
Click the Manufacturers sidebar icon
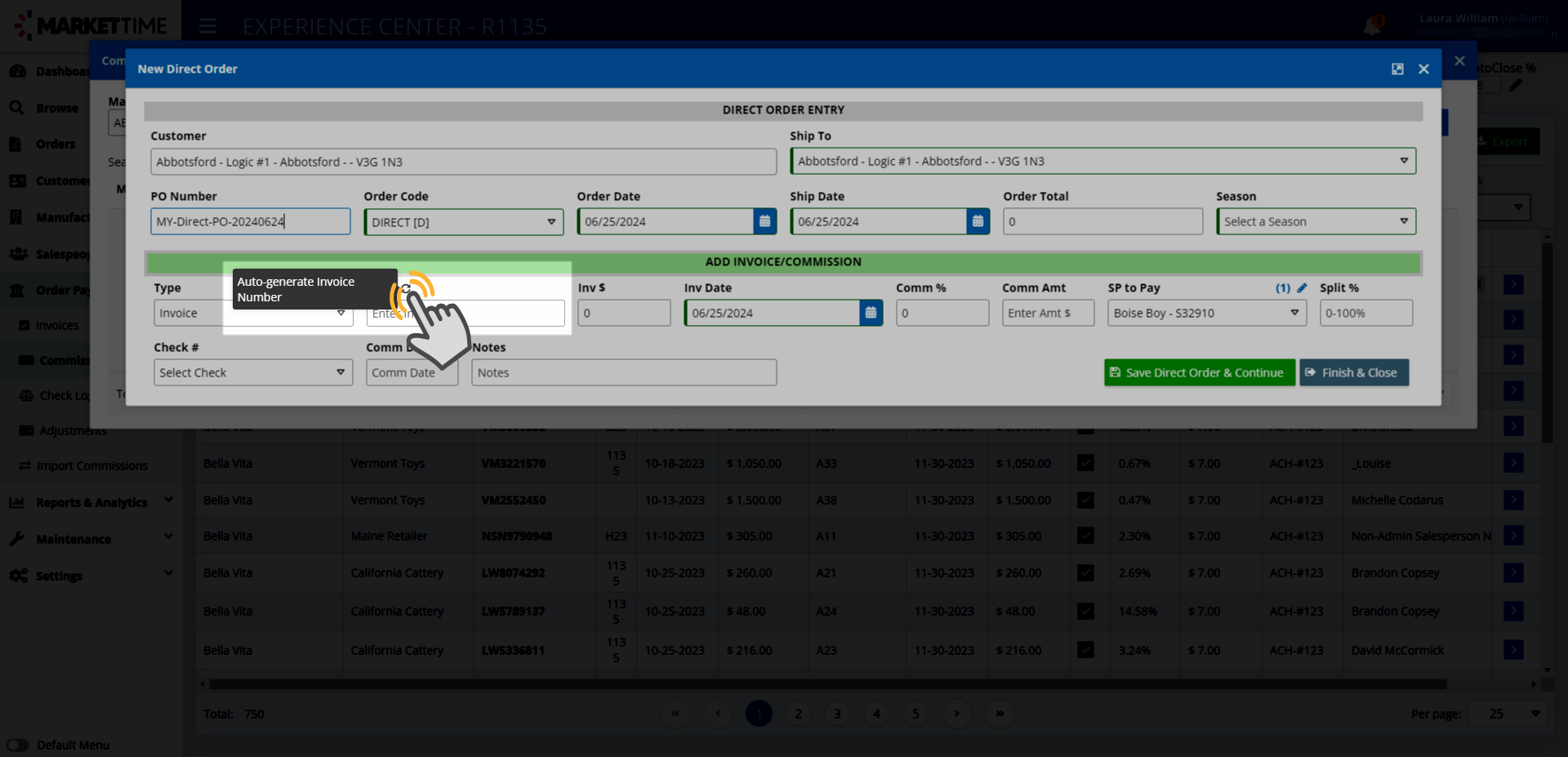[x=16, y=217]
